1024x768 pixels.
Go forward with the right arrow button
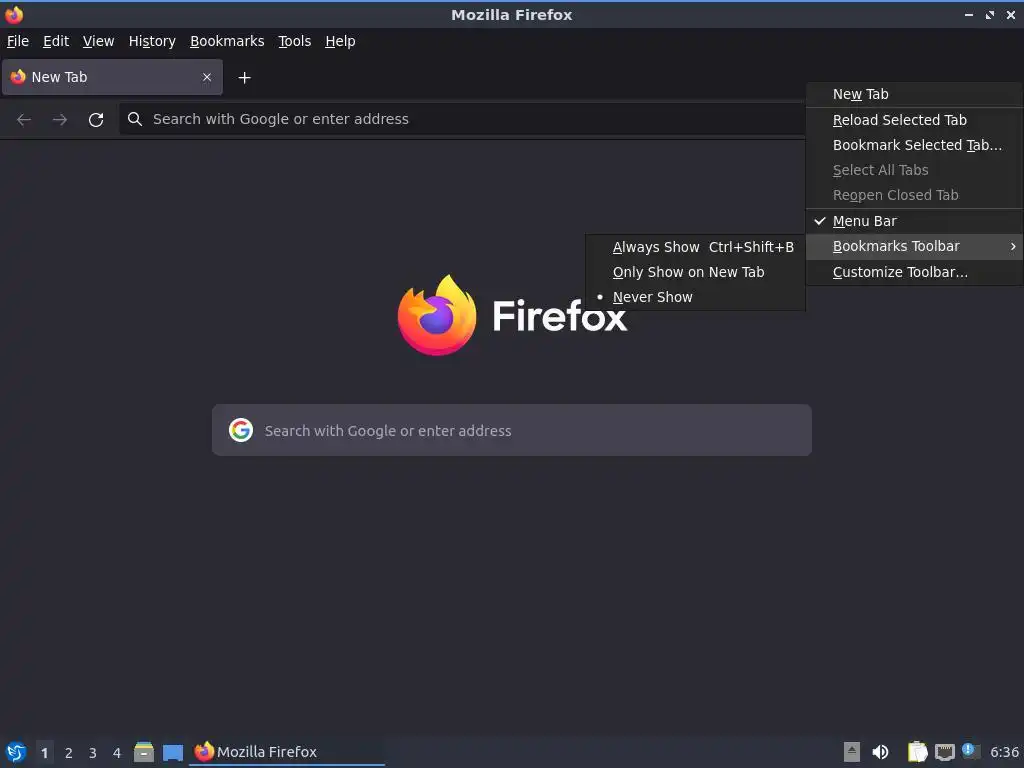[x=59, y=120]
